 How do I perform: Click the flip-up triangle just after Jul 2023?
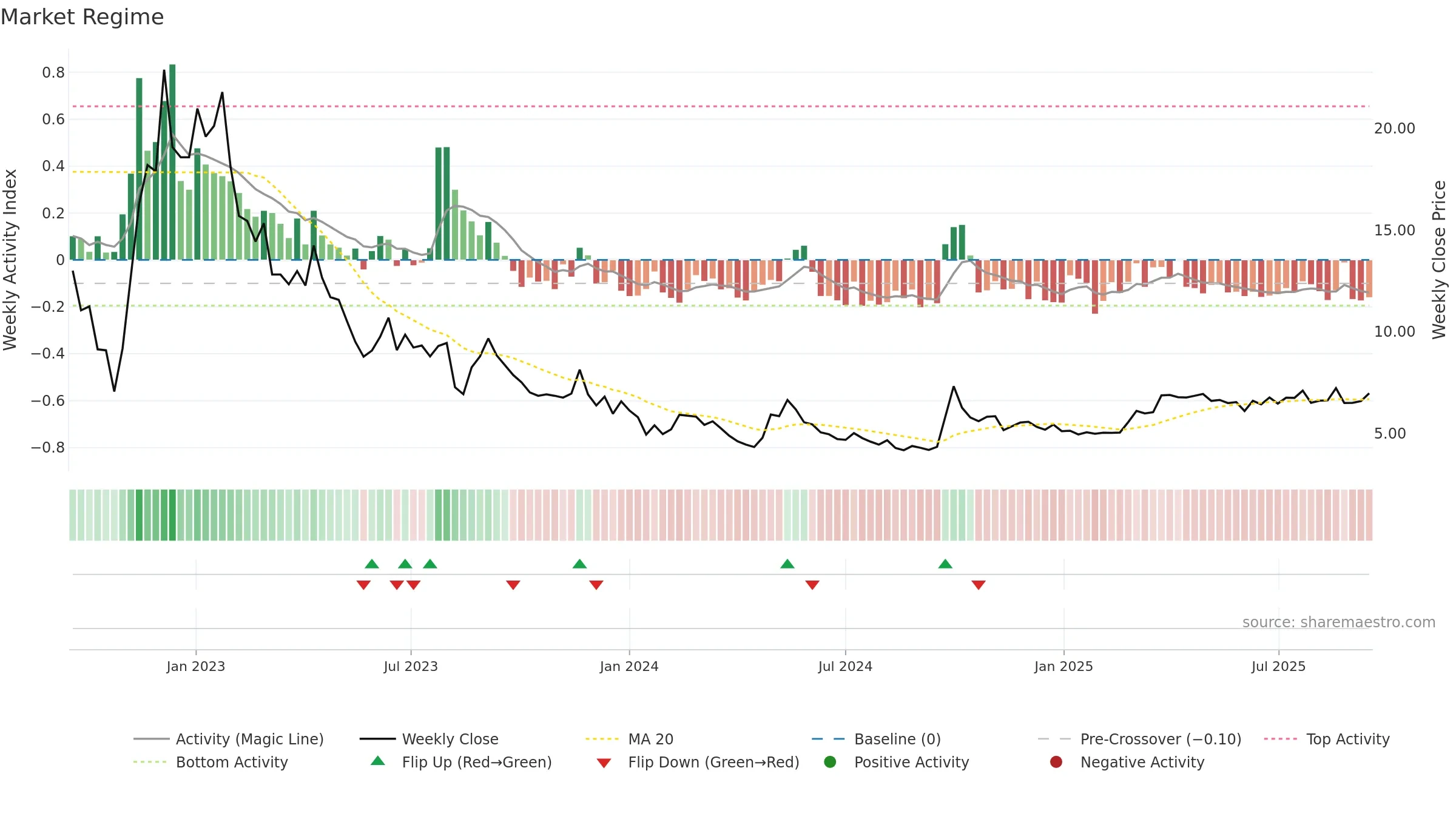[430, 564]
